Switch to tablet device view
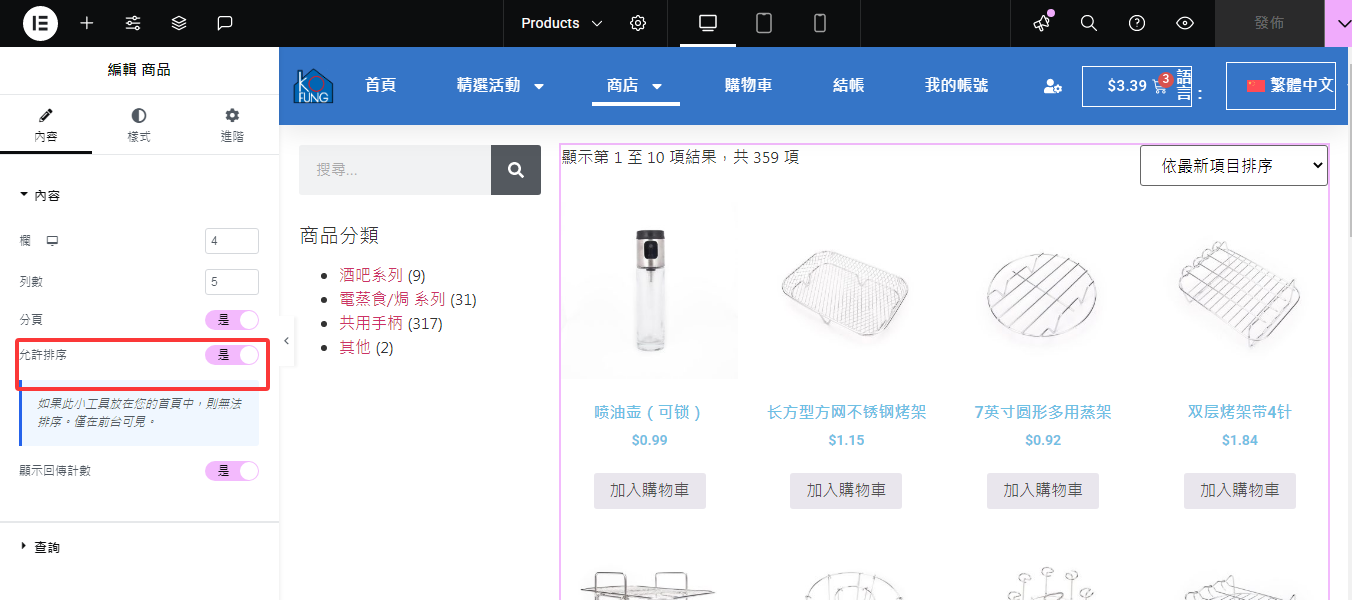The width and height of the screenshot is (1352, 600). 764,23
